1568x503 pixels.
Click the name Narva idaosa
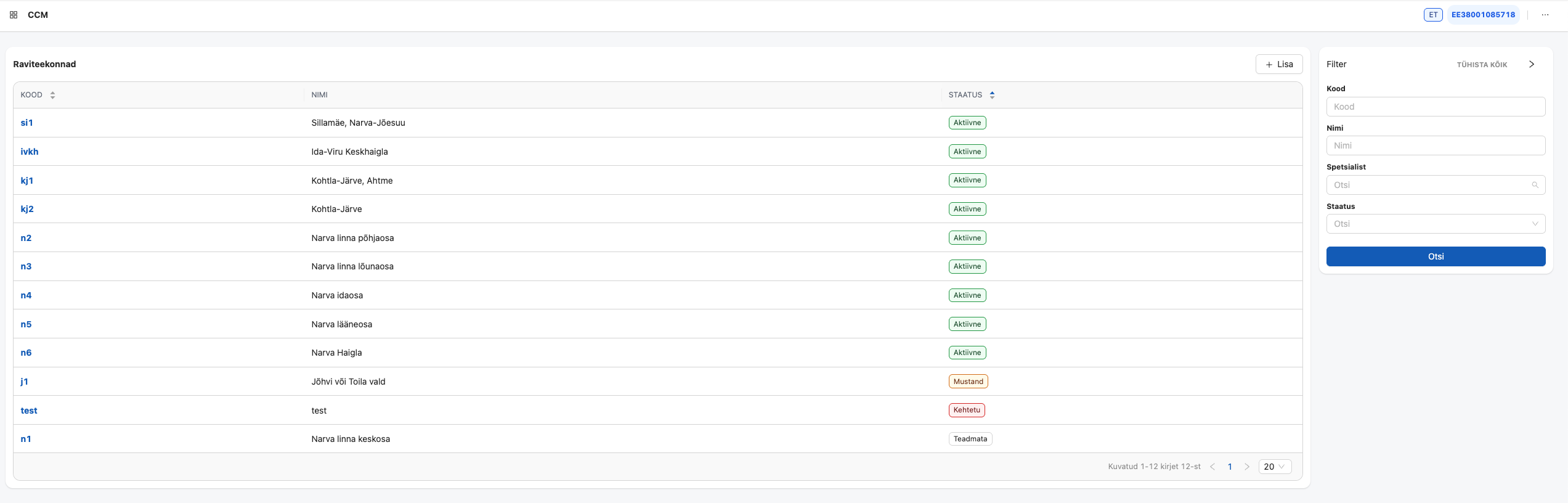click(337, 295)
